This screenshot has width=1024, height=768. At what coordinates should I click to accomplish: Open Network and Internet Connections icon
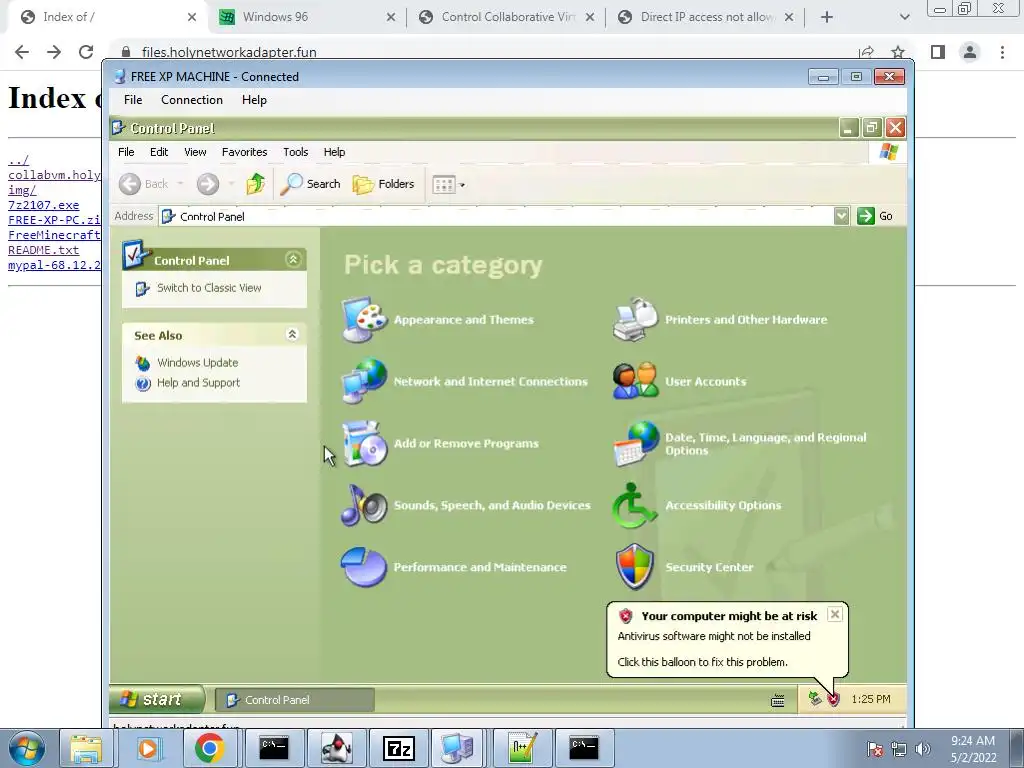pos(364,381)
